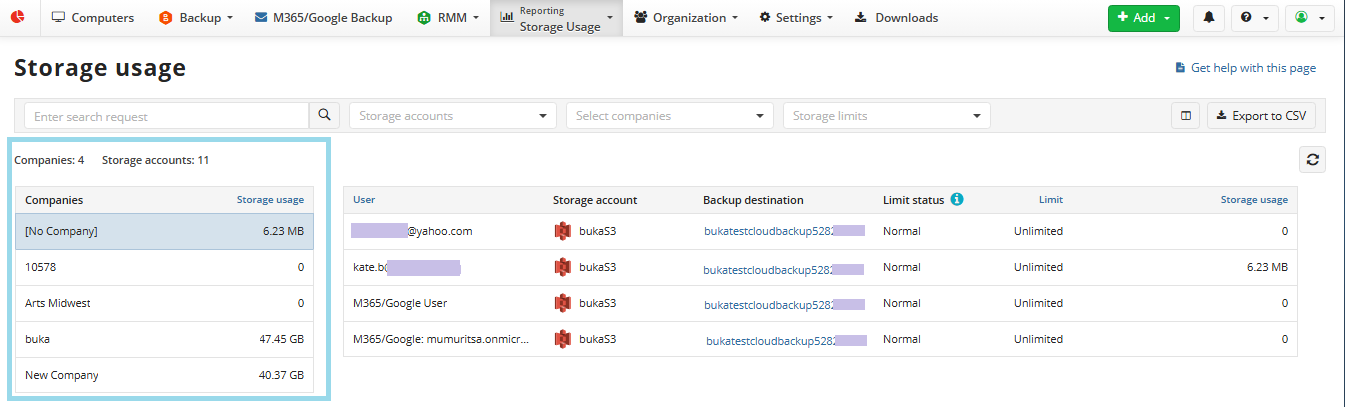Viewport: 1345px width, 407px height.
Task: Expand the Storage accounts dropdown
Action: coord(452,116)
